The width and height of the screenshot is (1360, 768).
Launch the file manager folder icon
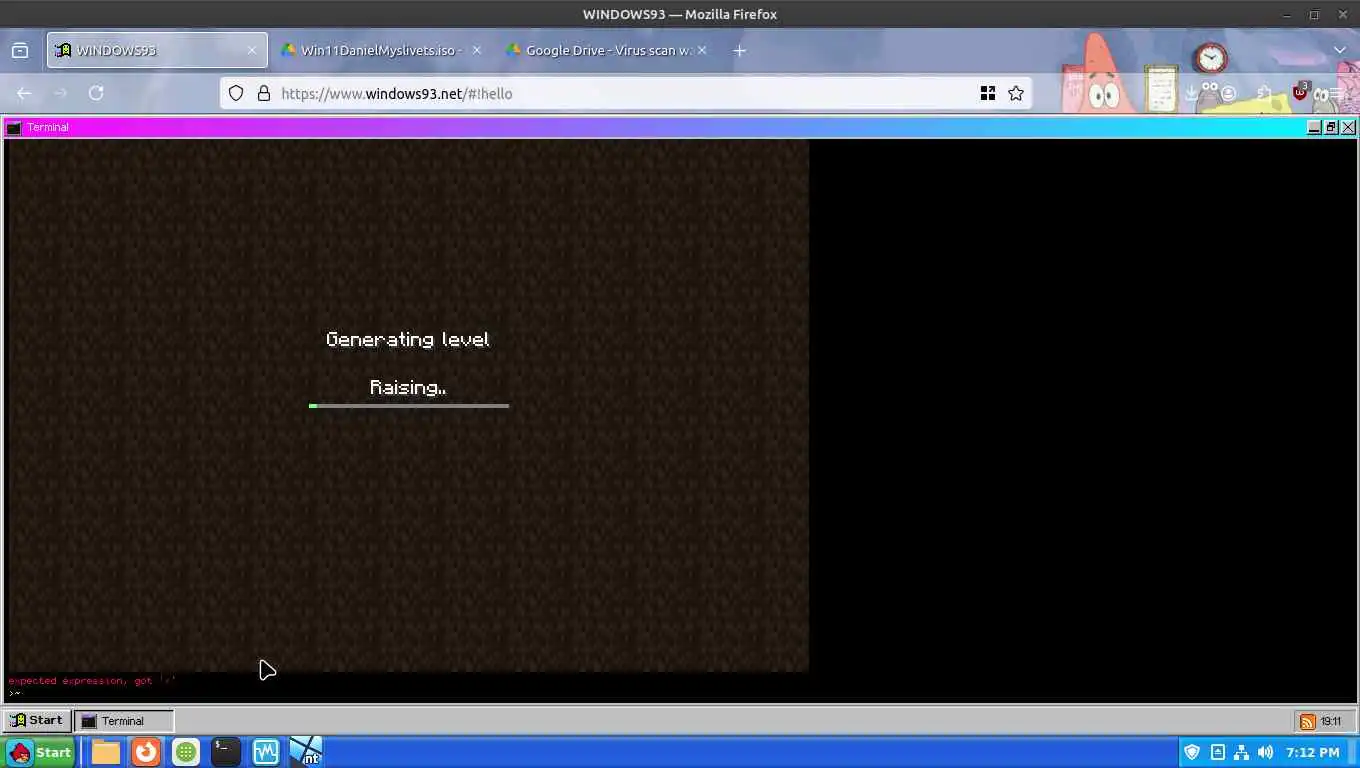click(106, 752)
